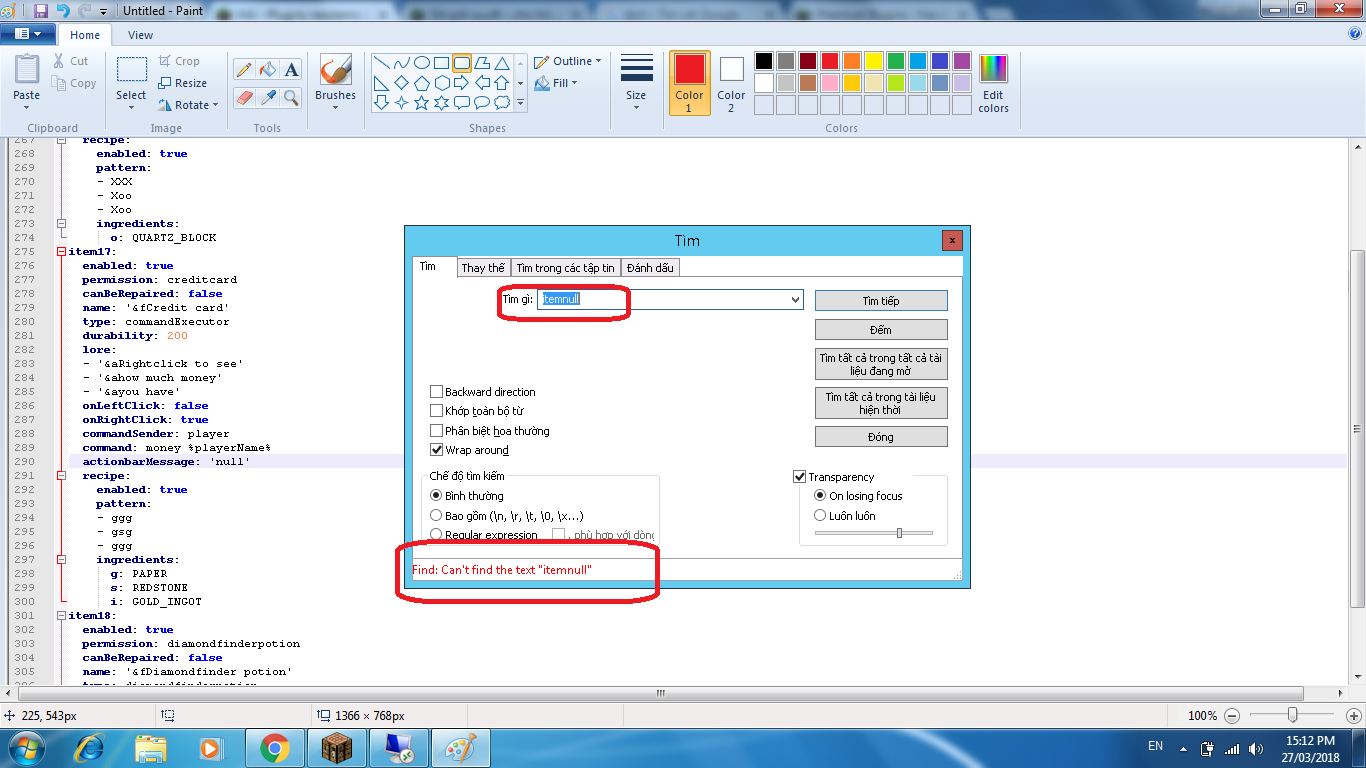Choose the Pentagon shape
The width and height of the screenshot is (1366, 768).
point(422,83)
